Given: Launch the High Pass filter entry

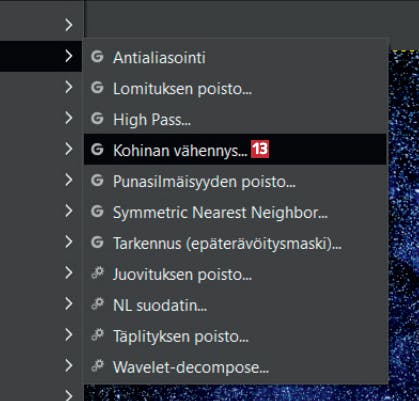Looking at the screenshot, I should 235,119.
